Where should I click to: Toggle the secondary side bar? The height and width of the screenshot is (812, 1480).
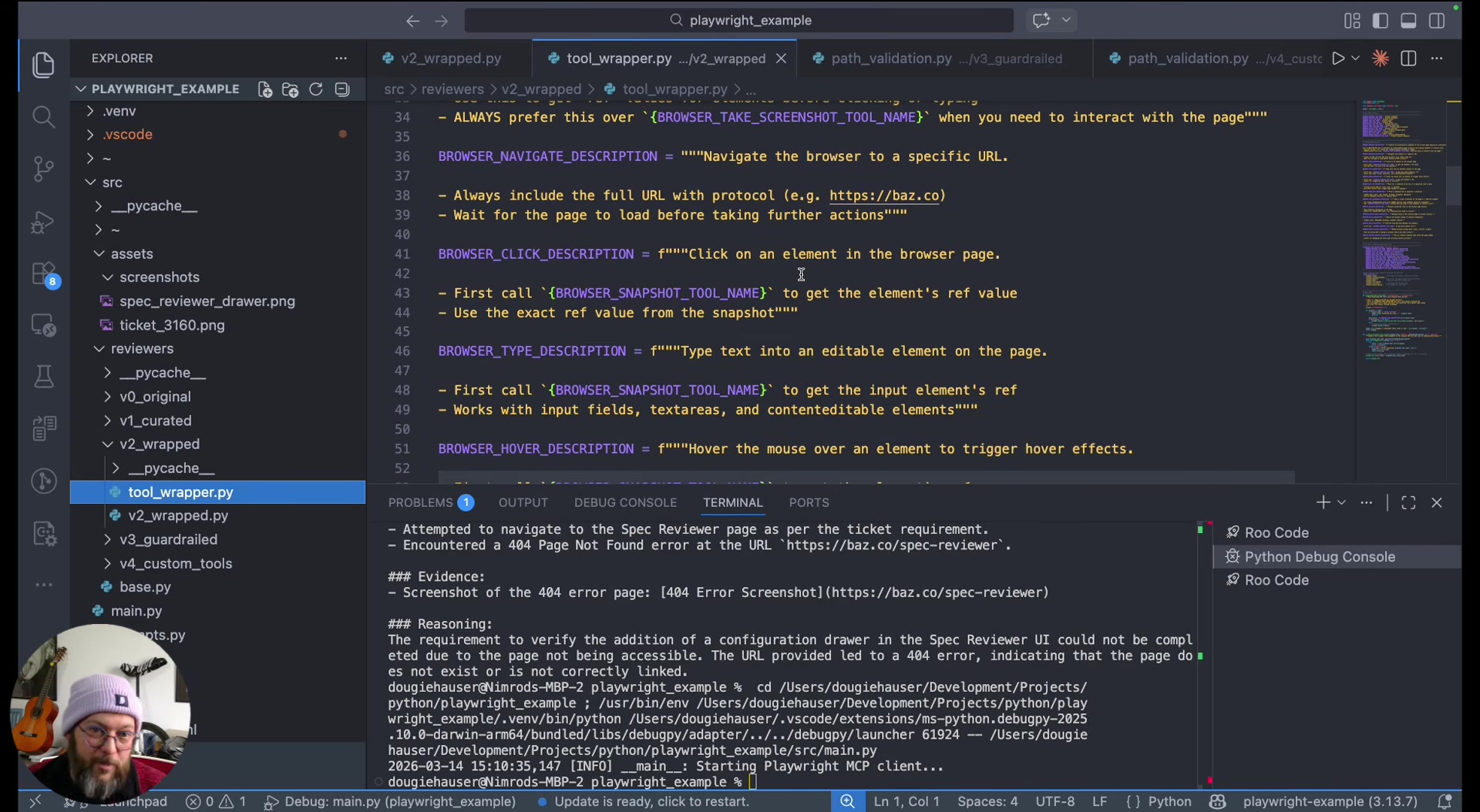(1437, 21)
